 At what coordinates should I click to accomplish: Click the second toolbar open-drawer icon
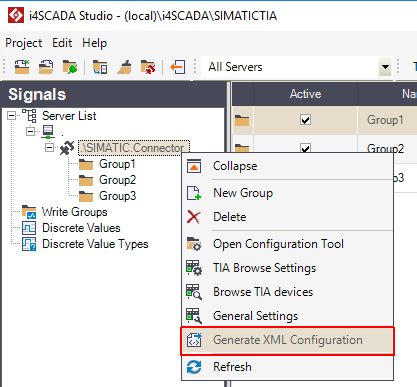46,67
